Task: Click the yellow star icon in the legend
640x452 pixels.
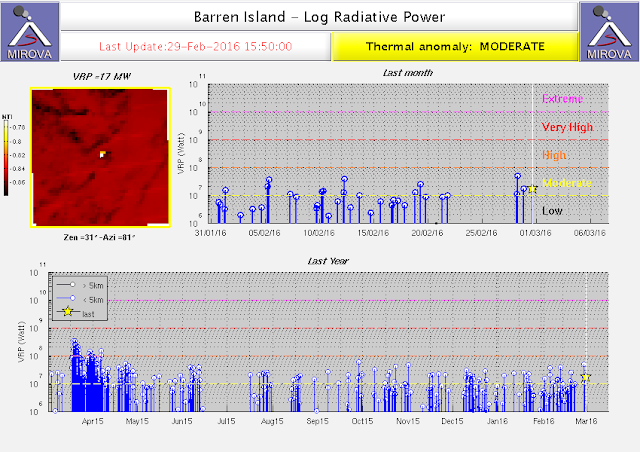Action: 68,312
